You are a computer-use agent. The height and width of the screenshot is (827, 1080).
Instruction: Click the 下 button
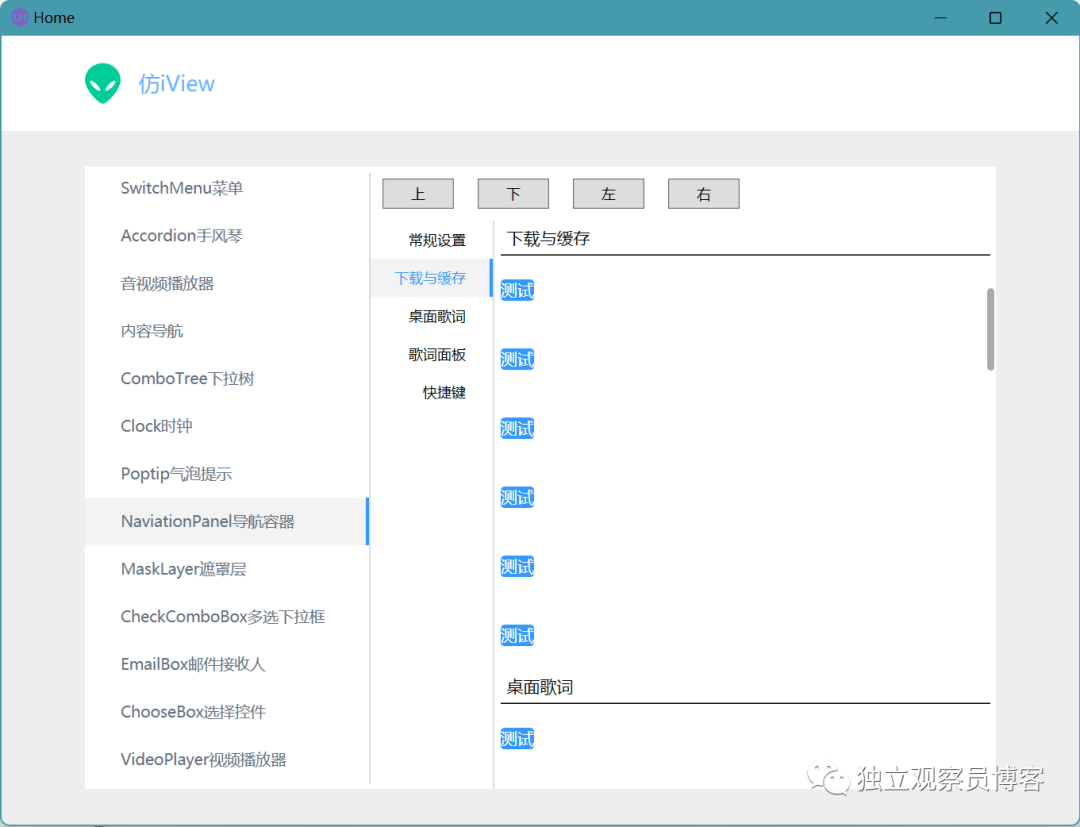(513, 193)
